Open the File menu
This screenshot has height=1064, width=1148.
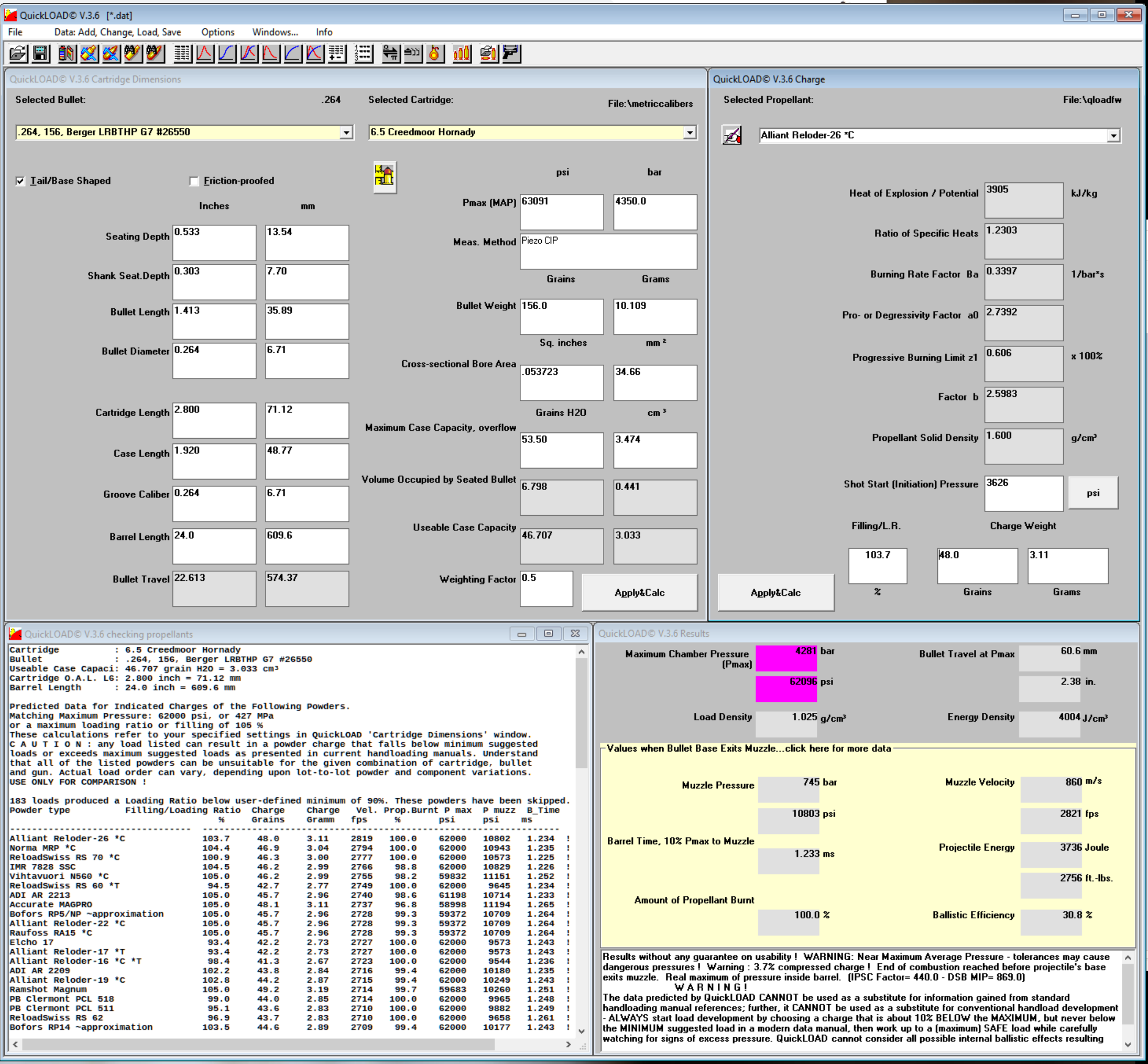pos(16,32)
